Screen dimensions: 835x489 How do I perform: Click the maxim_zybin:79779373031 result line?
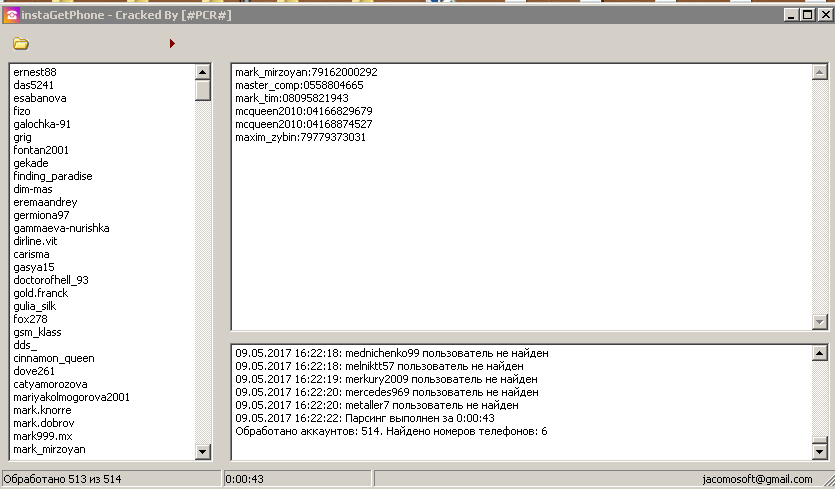point(300,137)
